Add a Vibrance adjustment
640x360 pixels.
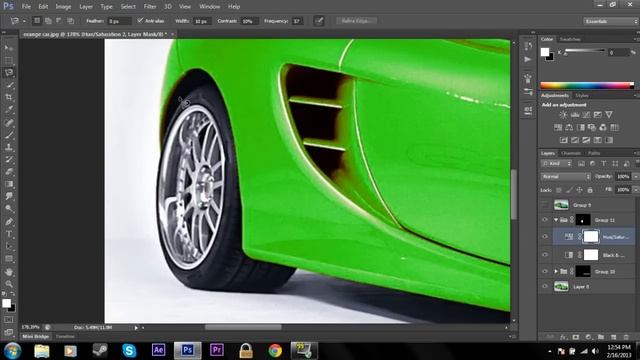click(x=609, y=115)
